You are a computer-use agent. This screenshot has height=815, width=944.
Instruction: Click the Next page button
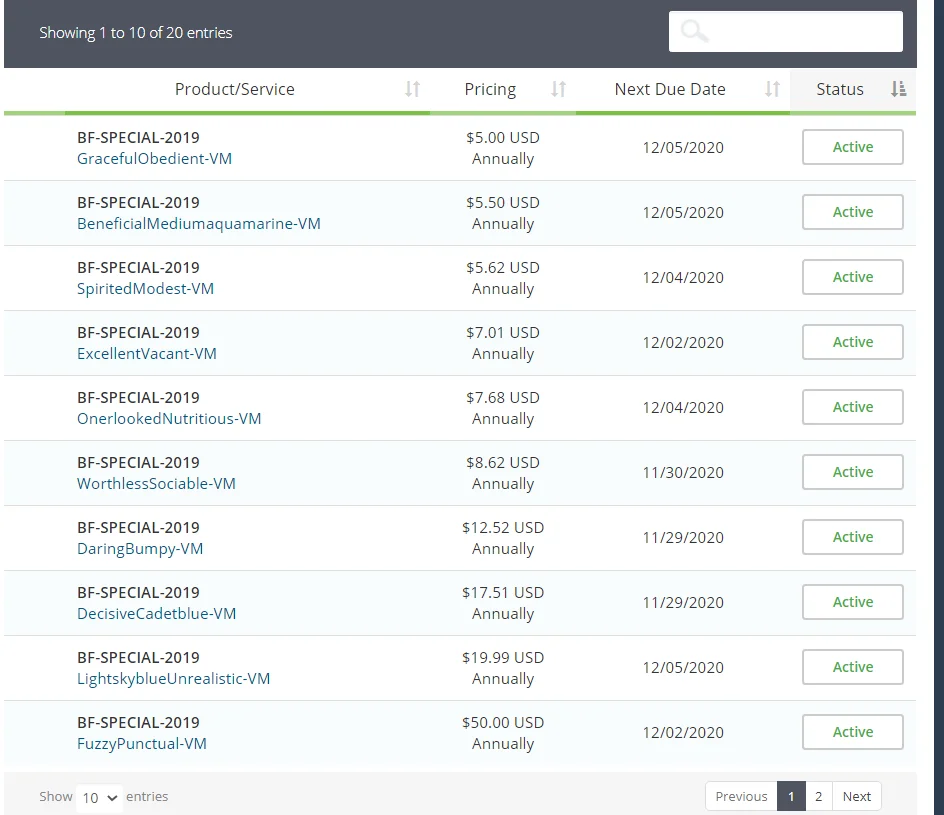click(x=857, y=796)
